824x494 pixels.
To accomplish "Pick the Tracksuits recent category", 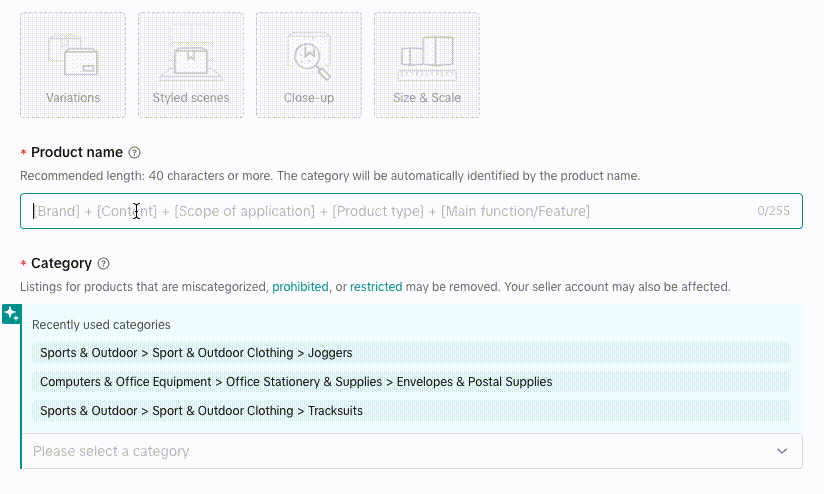I will (411, 410).
